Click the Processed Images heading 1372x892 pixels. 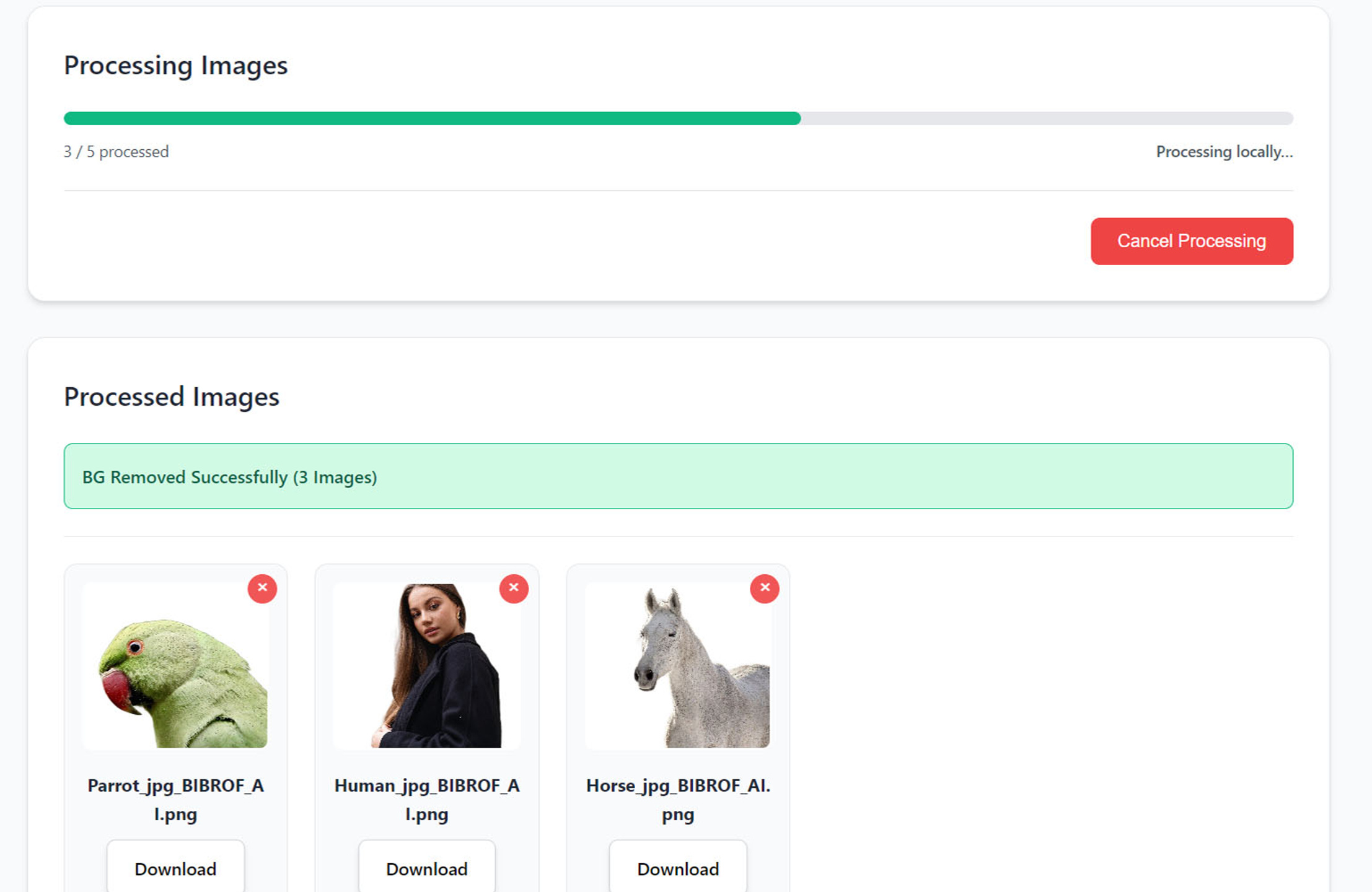click(172, 397)
